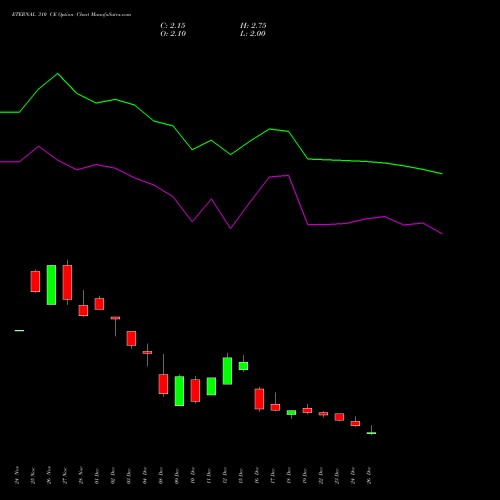Screen dimensions: 500x500
Task: Click the green upper line at its peak
Action: (58, 73)
